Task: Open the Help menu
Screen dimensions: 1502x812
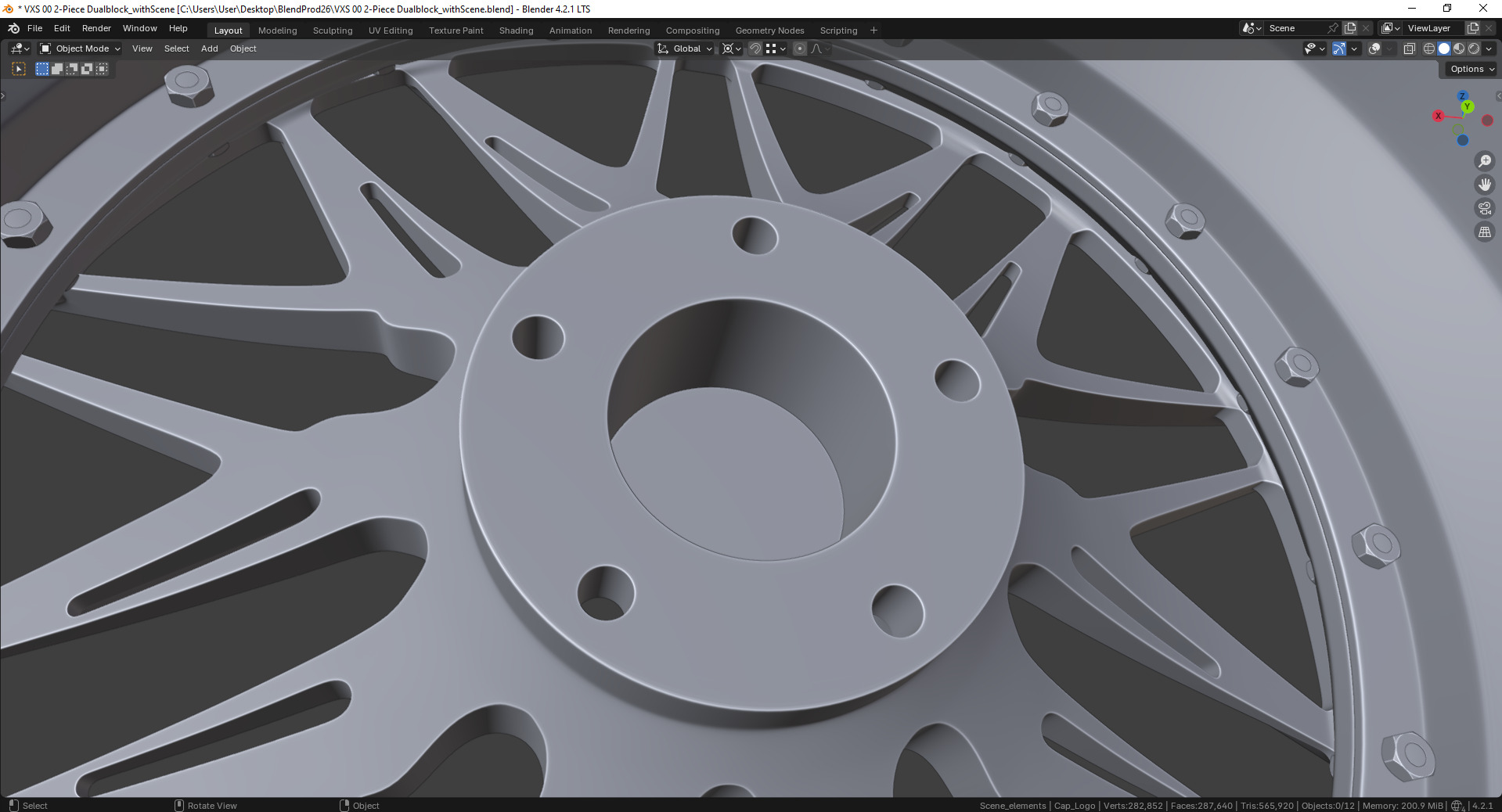Action: (x=178, y=28)
